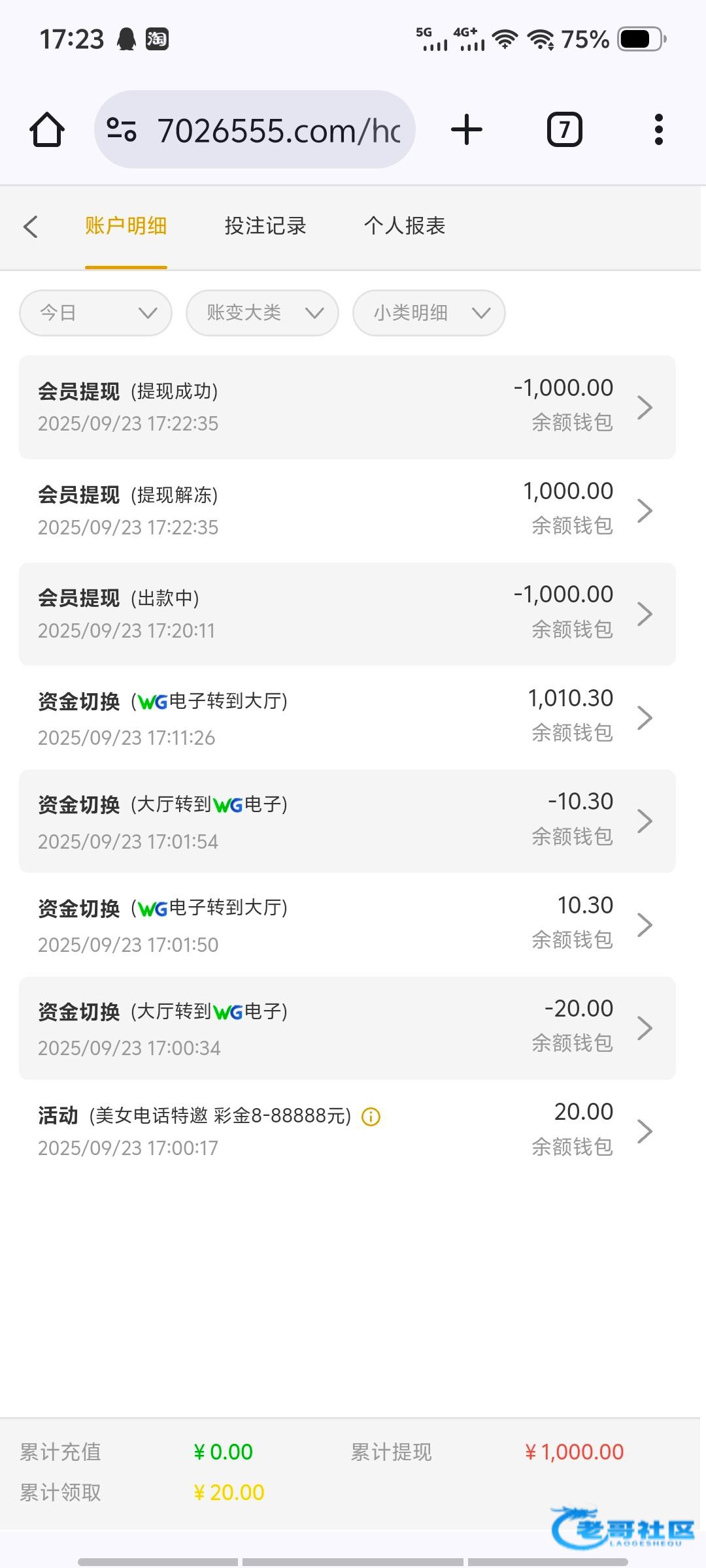Open the 1,010.30 WG电子转到大厅 transfer record

tap(346, 717)
